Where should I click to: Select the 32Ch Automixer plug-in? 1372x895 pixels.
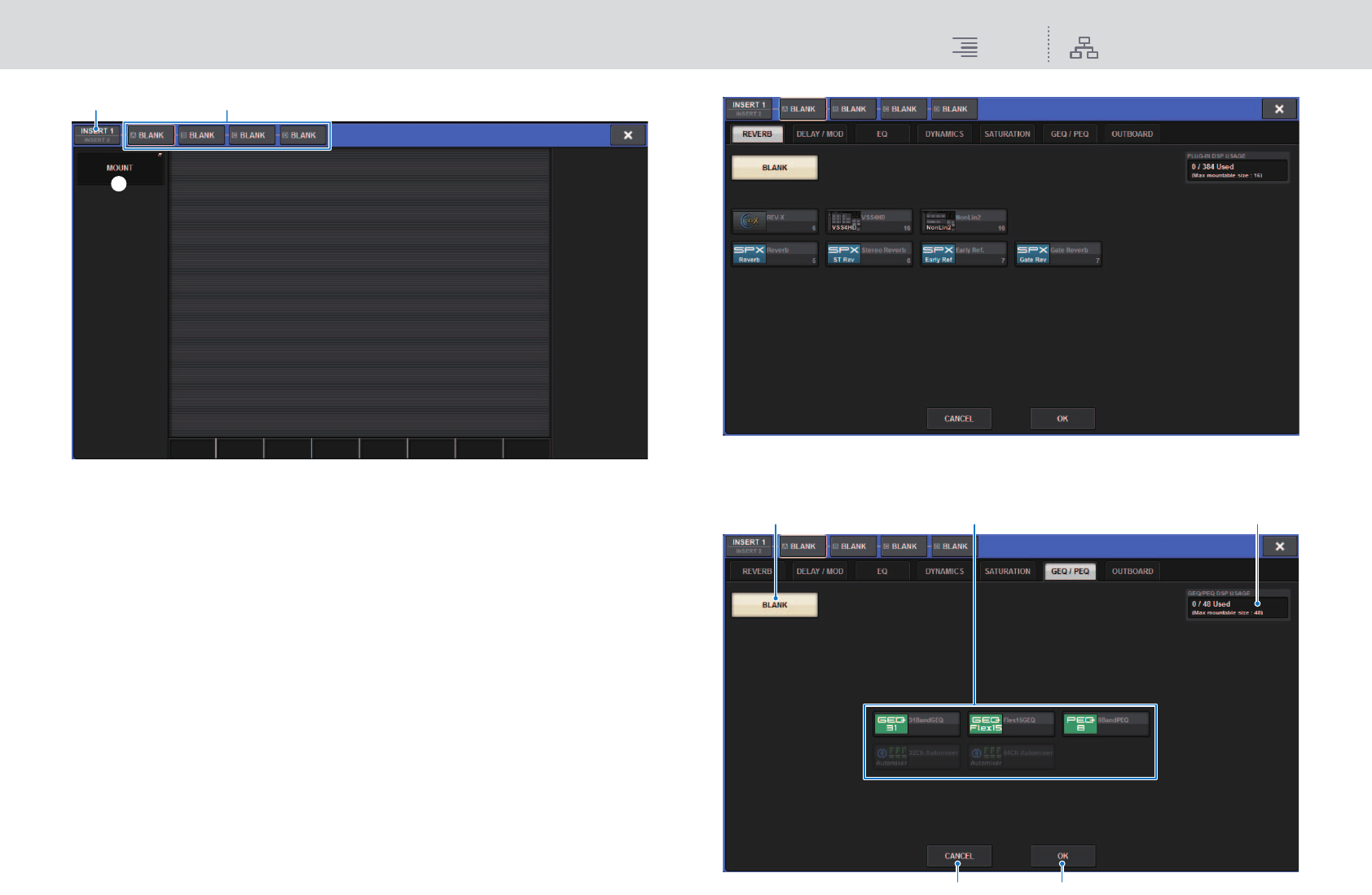click(917, 757)
